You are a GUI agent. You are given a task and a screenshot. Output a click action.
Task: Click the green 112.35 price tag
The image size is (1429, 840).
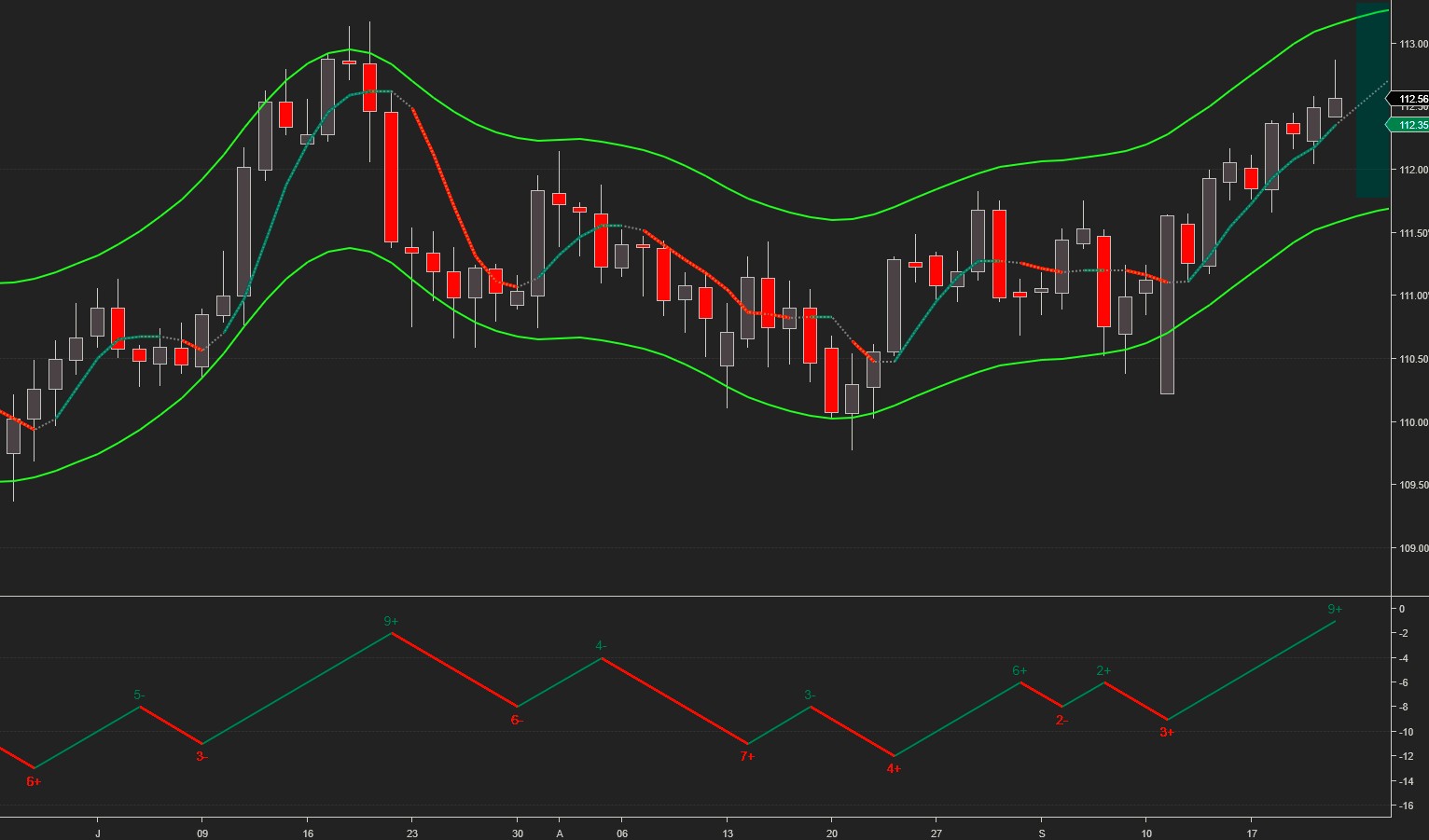1409,125
